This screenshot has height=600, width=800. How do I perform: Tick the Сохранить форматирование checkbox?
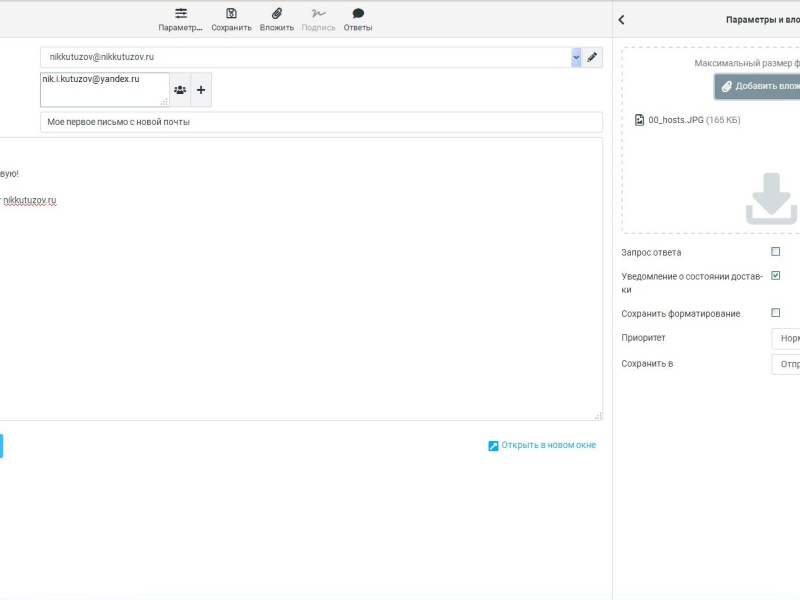[x=776, y=312]
